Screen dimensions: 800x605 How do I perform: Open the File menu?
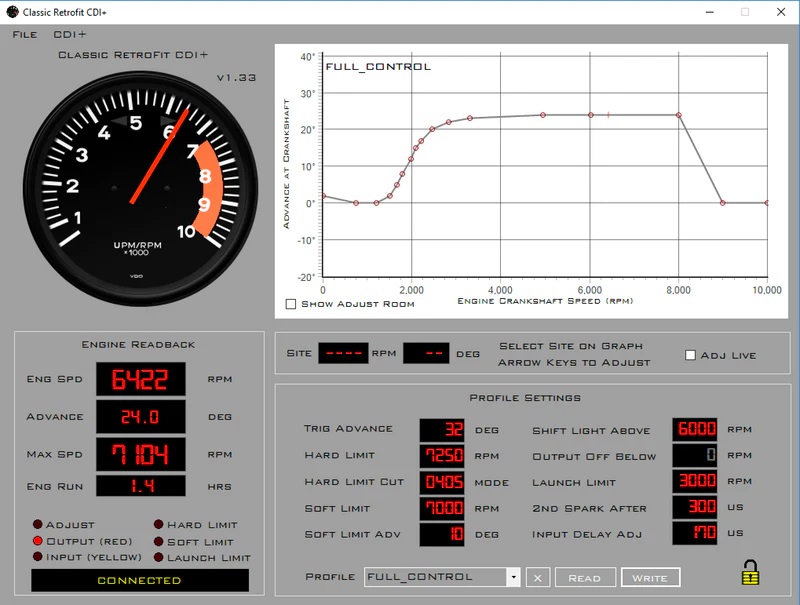25,34
